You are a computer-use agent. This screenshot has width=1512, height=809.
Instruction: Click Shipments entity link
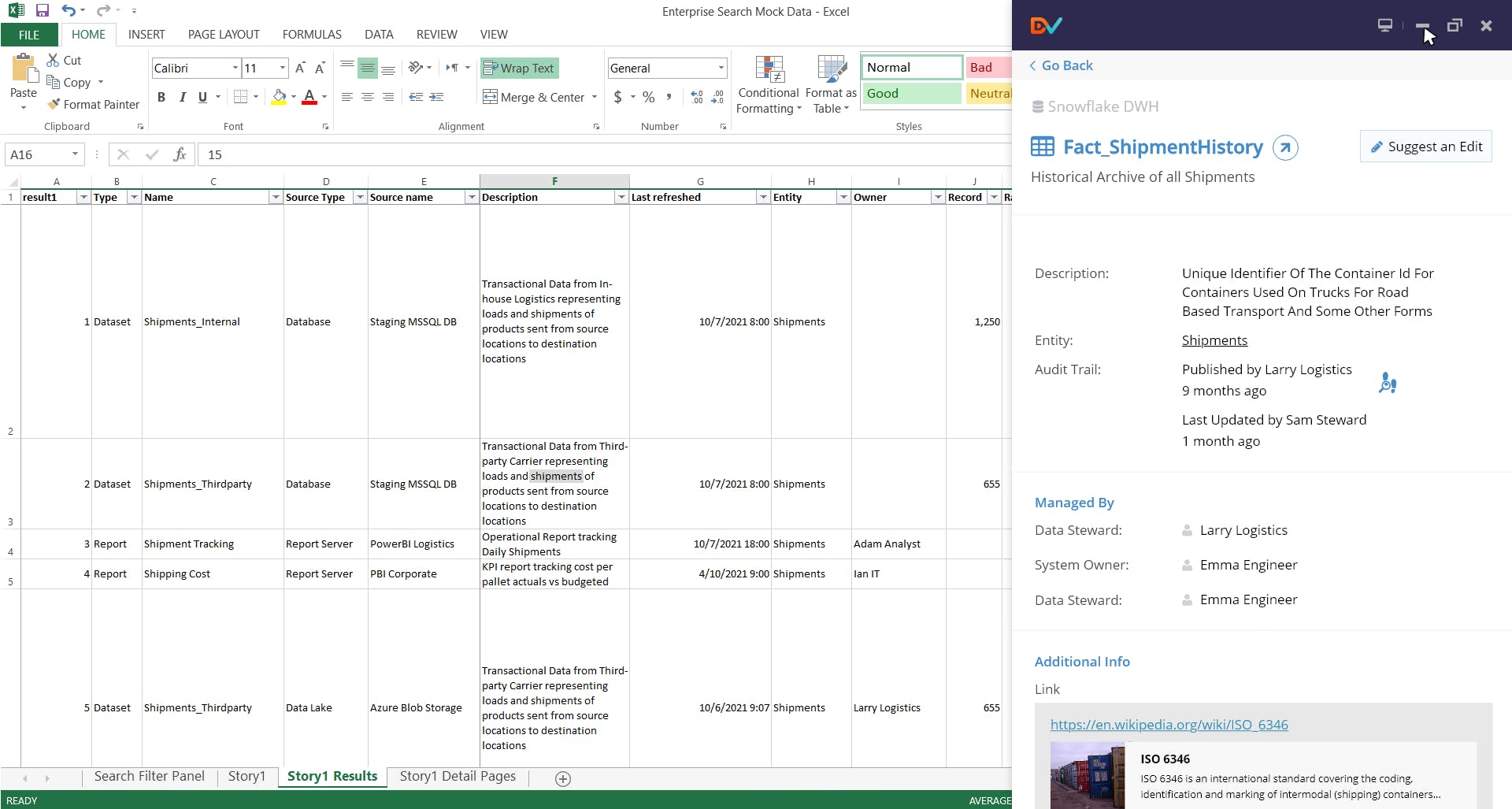(1214, 340)
